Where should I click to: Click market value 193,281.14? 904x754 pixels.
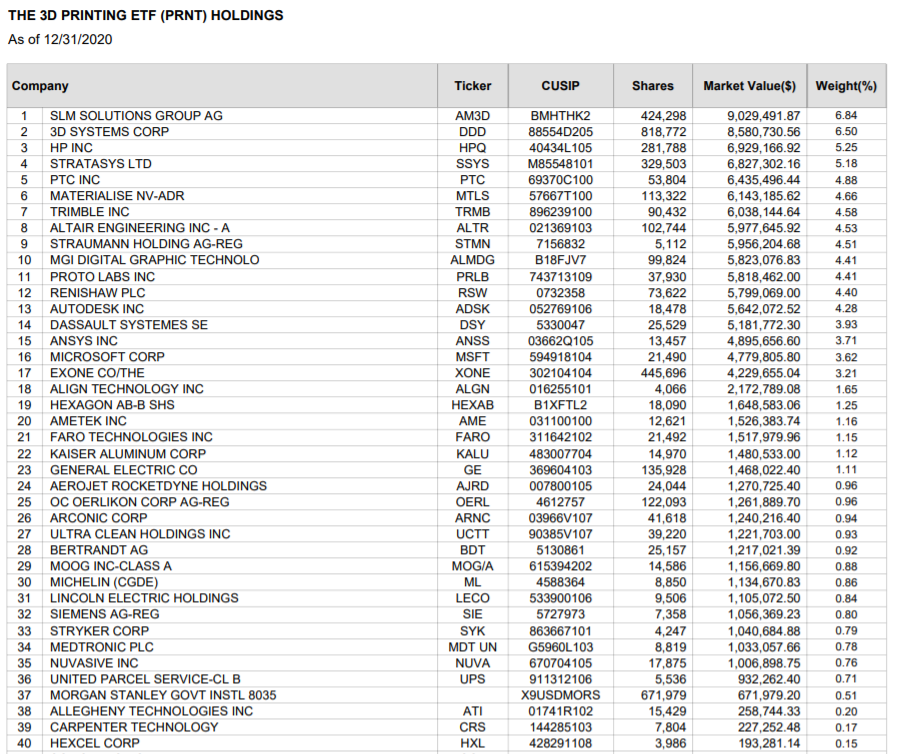click(769, 744)
